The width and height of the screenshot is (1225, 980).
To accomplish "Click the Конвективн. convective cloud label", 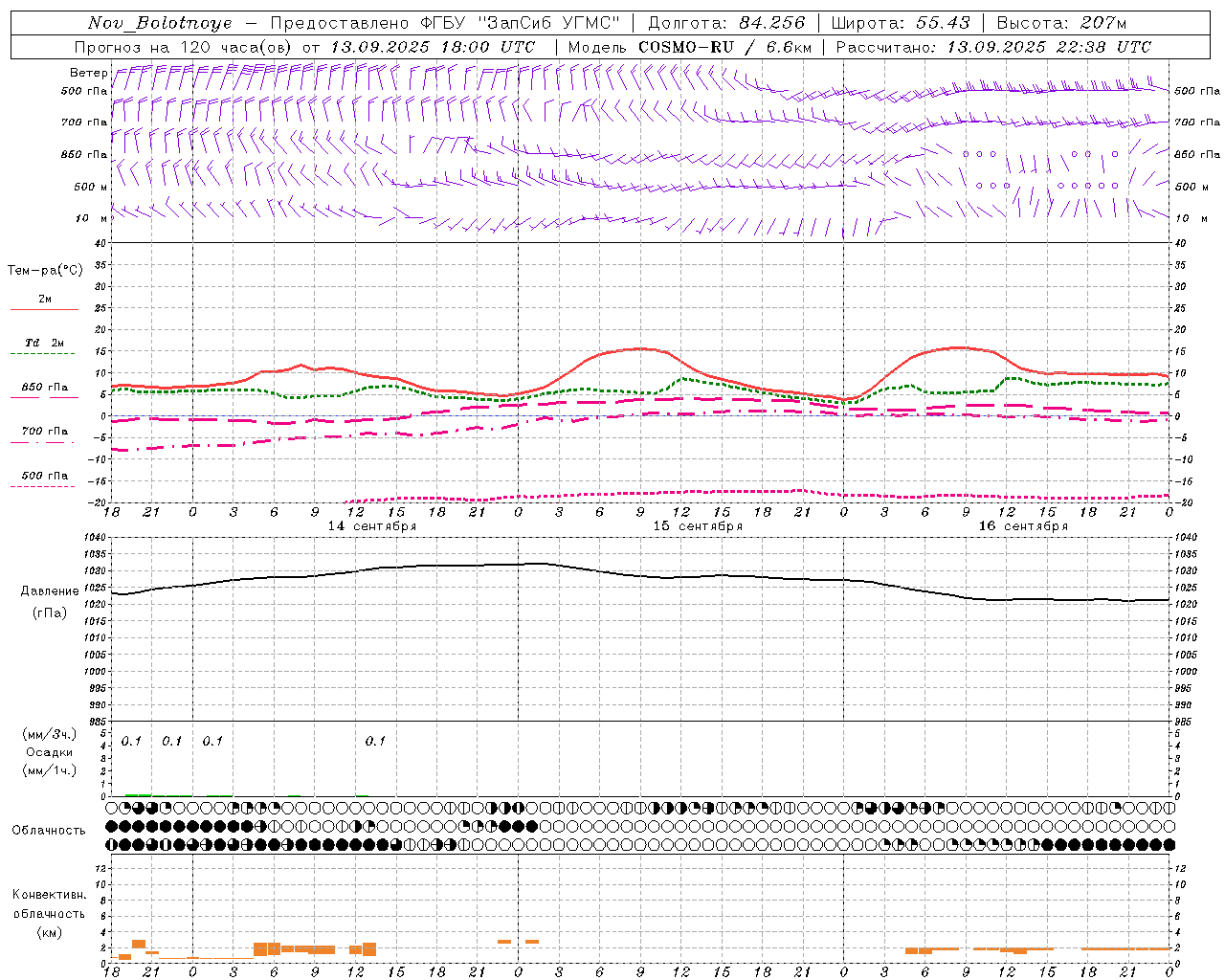I will [49, 895].
